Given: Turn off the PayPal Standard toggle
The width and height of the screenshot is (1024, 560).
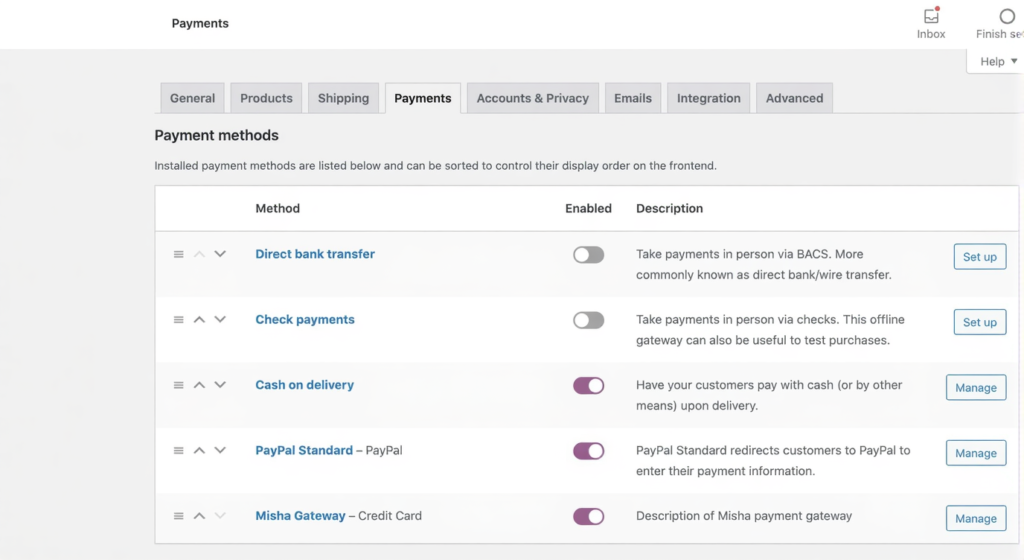Looking at the screenshot, I should click(x=588, y=451).
